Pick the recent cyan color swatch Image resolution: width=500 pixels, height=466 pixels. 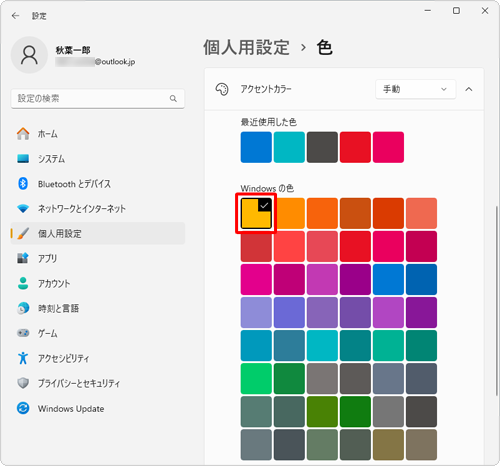coord(289,147)
